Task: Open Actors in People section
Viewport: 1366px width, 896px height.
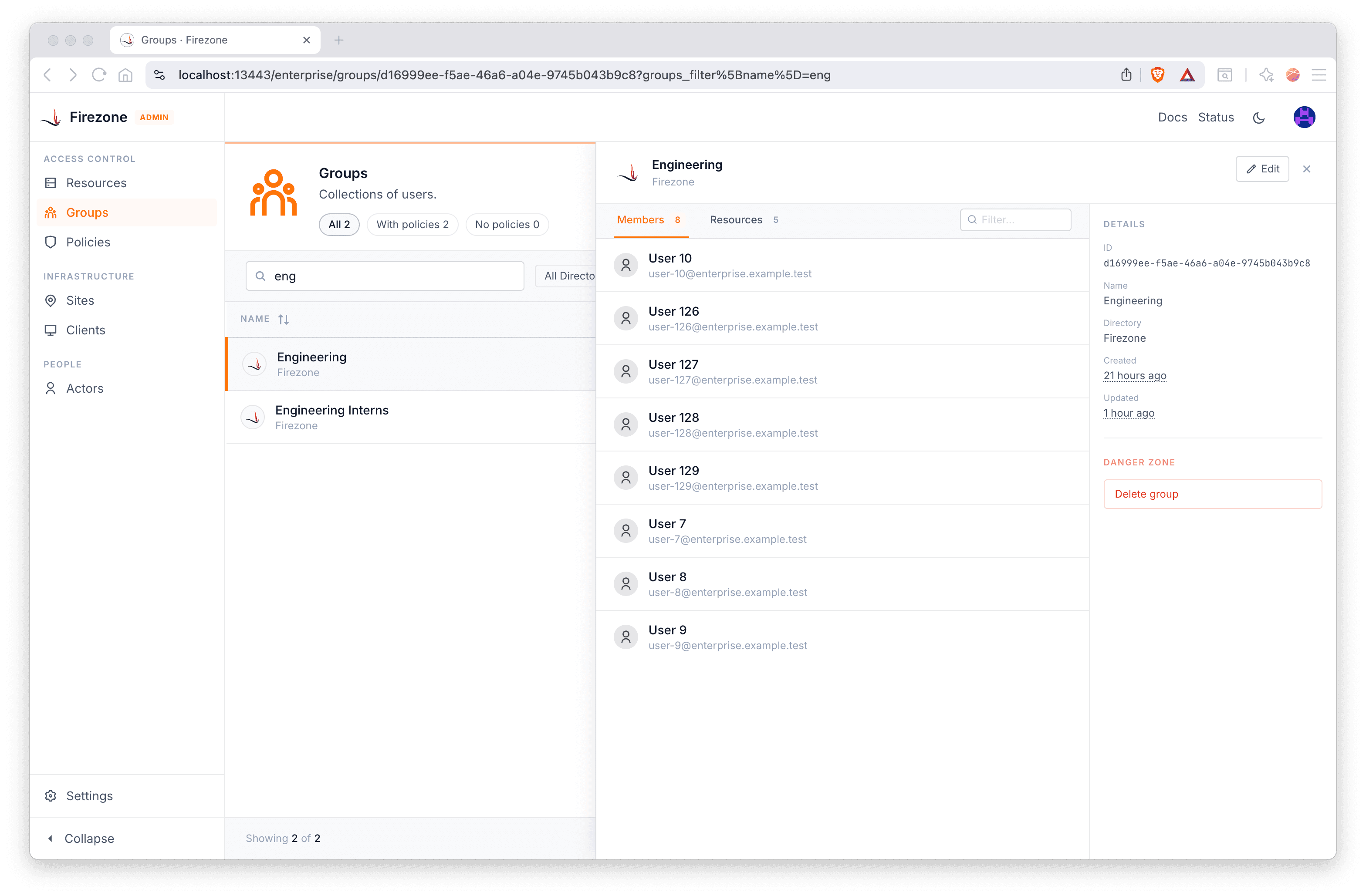Action: pos(85,388)
